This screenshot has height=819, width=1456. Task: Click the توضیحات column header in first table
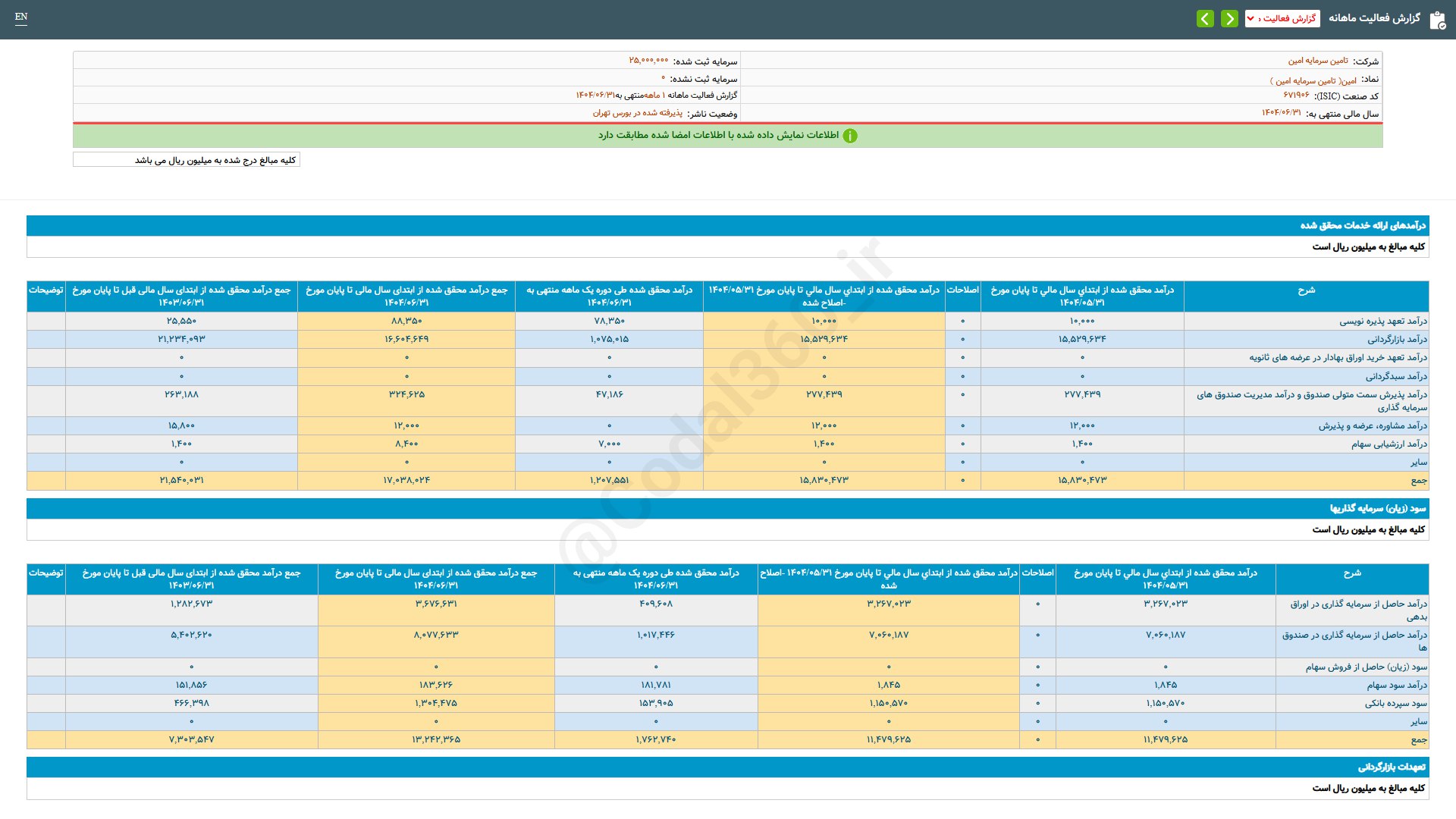(x=46, y=290)
